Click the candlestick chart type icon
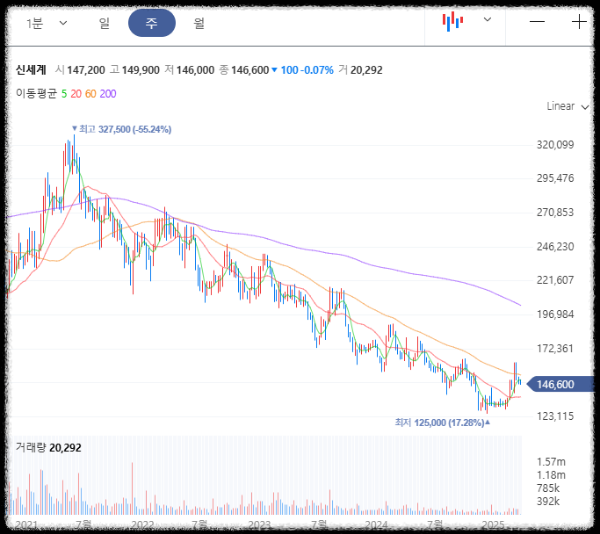Screen dimensions: 600x534 pyautogui.click(x=453, y=21)
